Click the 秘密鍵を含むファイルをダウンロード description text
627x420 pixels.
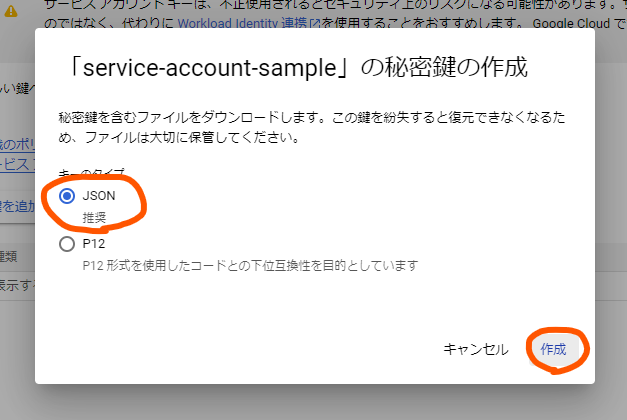pos(312,127)
